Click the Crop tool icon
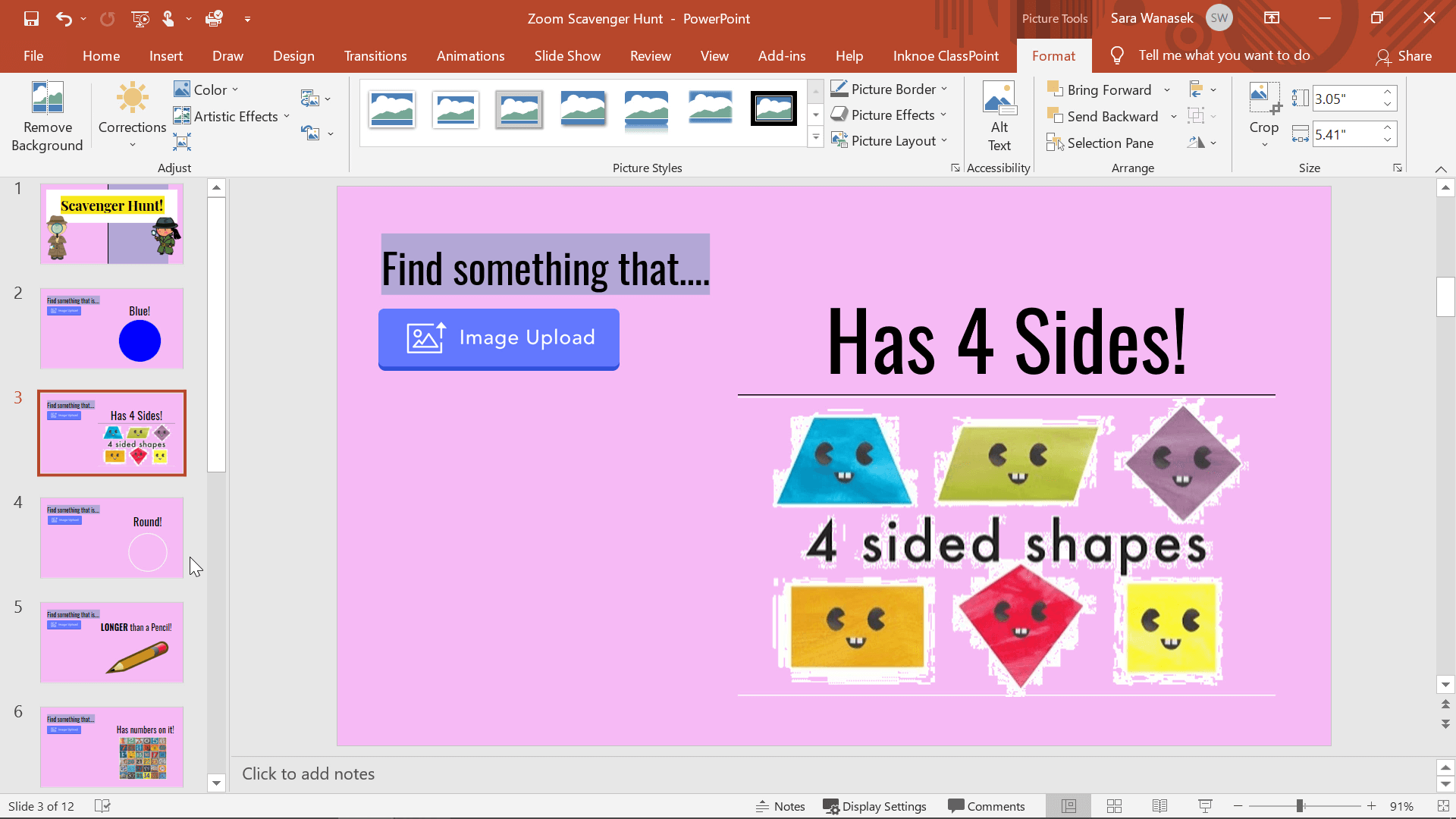The width and height of the screenshot is (1456, 819). coord(1264,99)
